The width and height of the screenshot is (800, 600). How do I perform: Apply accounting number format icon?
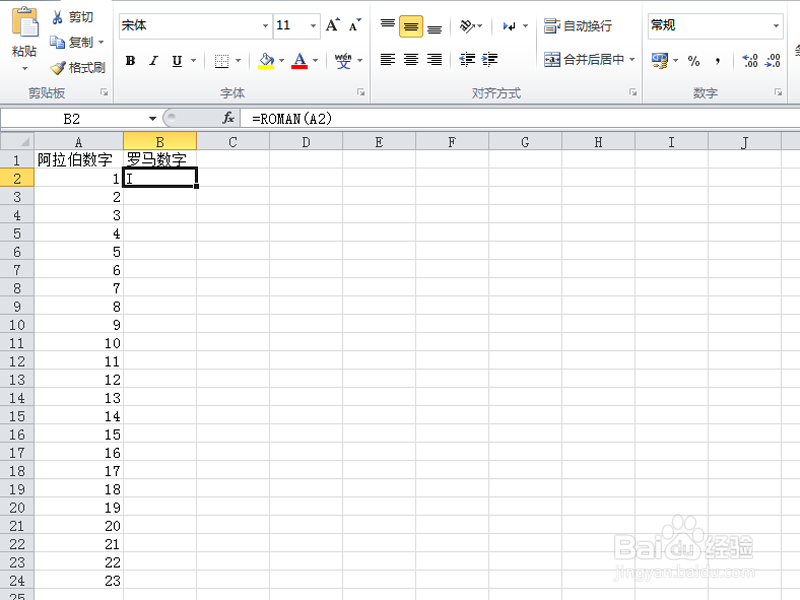[x=660, y=61]
